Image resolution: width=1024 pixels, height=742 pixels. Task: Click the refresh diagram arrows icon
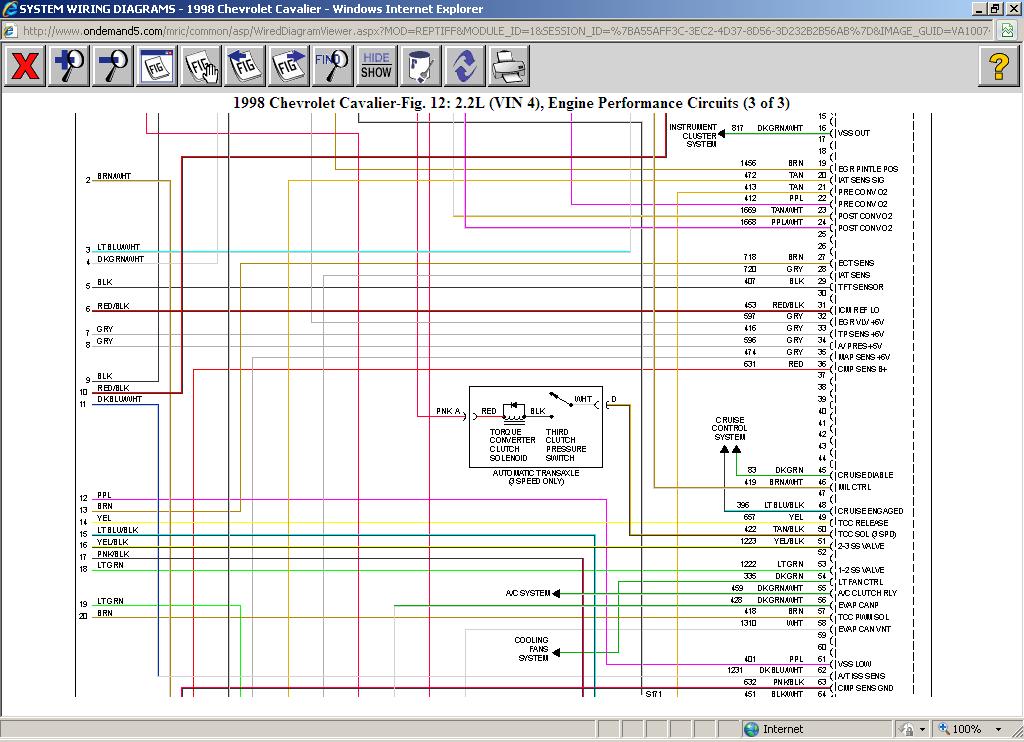coord(464,67)
